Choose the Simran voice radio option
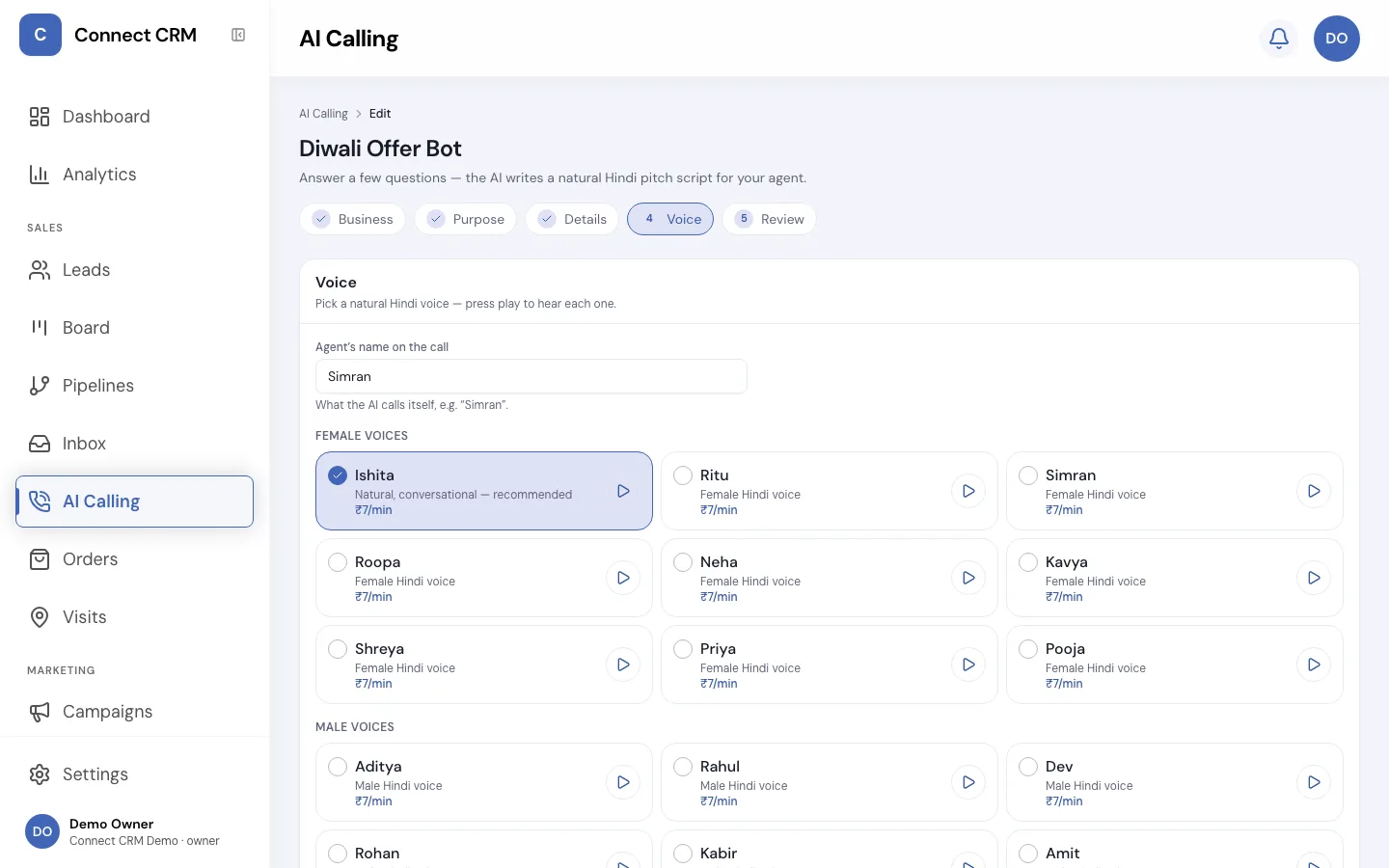This screenshot has height=868, width=1389. click(x=1028, y=475)
